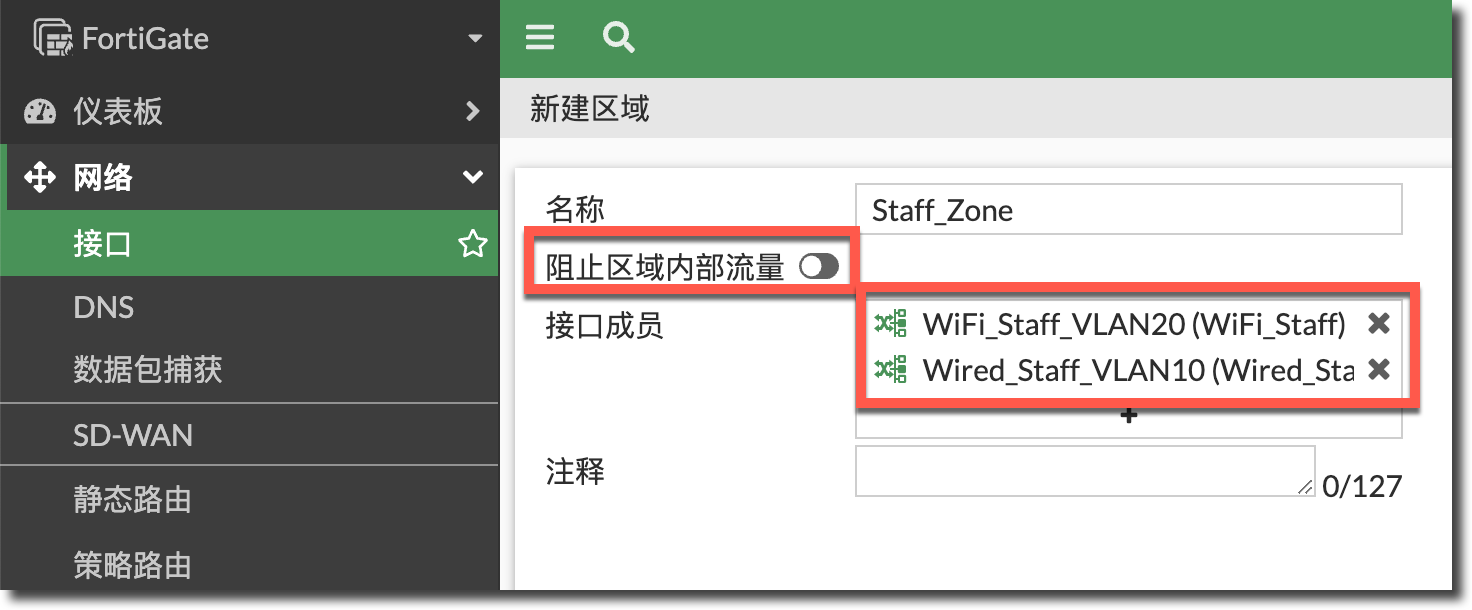Viewport: 1472px width, 610px height.
Task: Collapse the 网络 menu chevron
Action: [472, 178]
